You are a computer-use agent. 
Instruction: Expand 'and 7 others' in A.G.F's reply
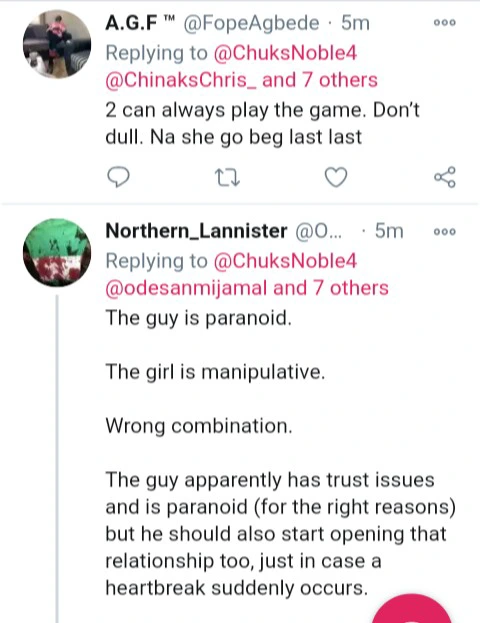point(320,80)
